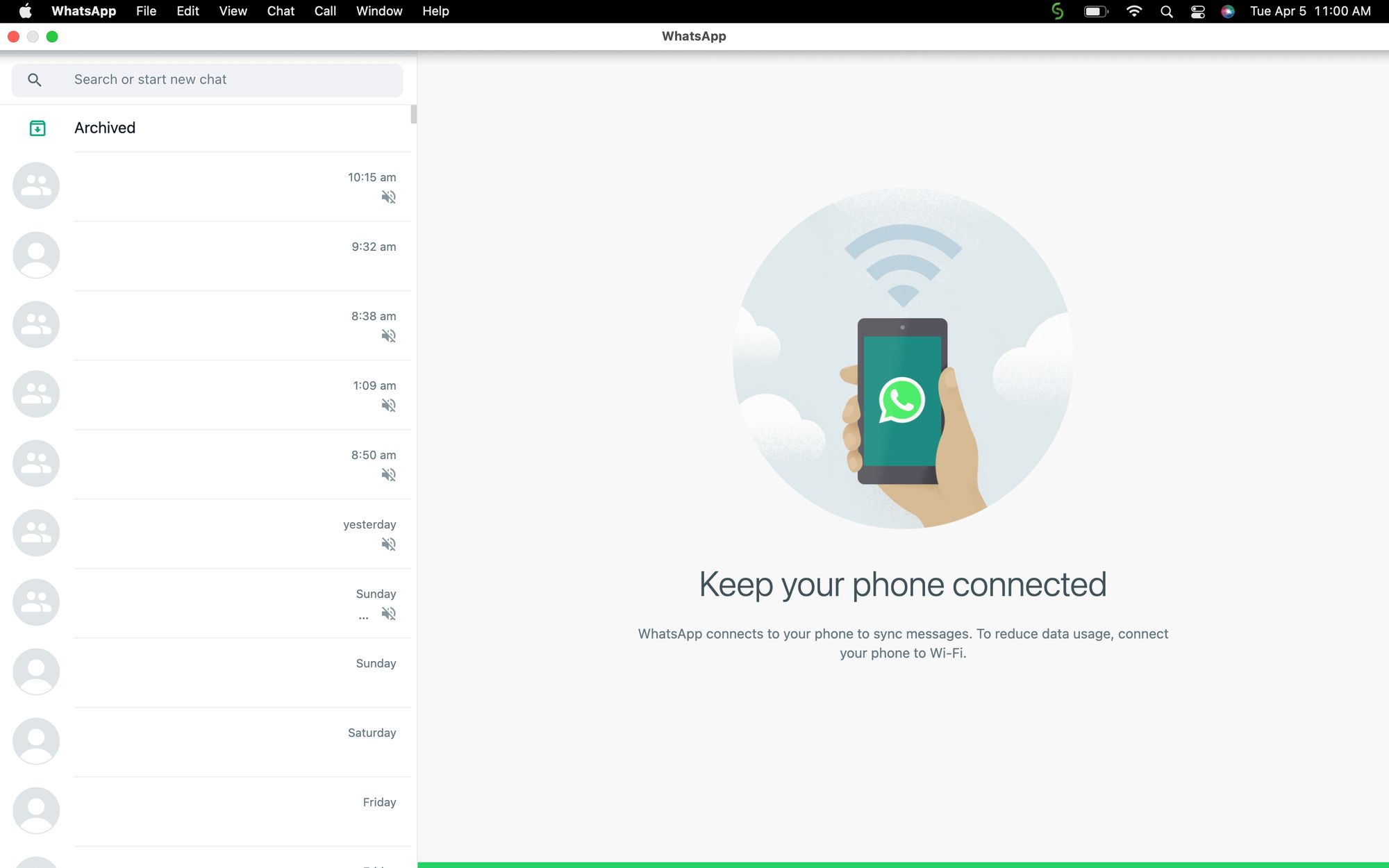Toggle mute on the Sunday group chat
This screenshot has width=1389, height=868.
click(388, 614)
